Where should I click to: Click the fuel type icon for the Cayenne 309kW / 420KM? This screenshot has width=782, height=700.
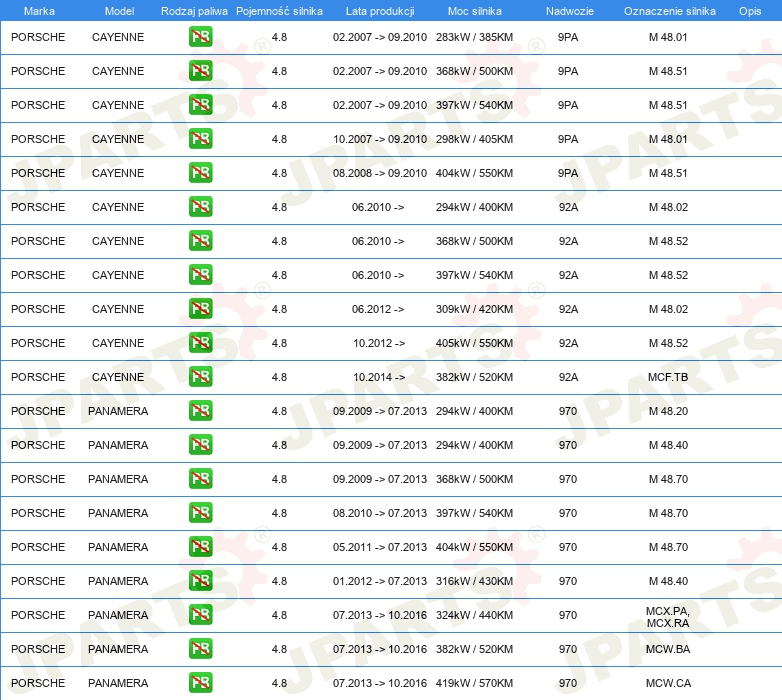pos(200,309)
